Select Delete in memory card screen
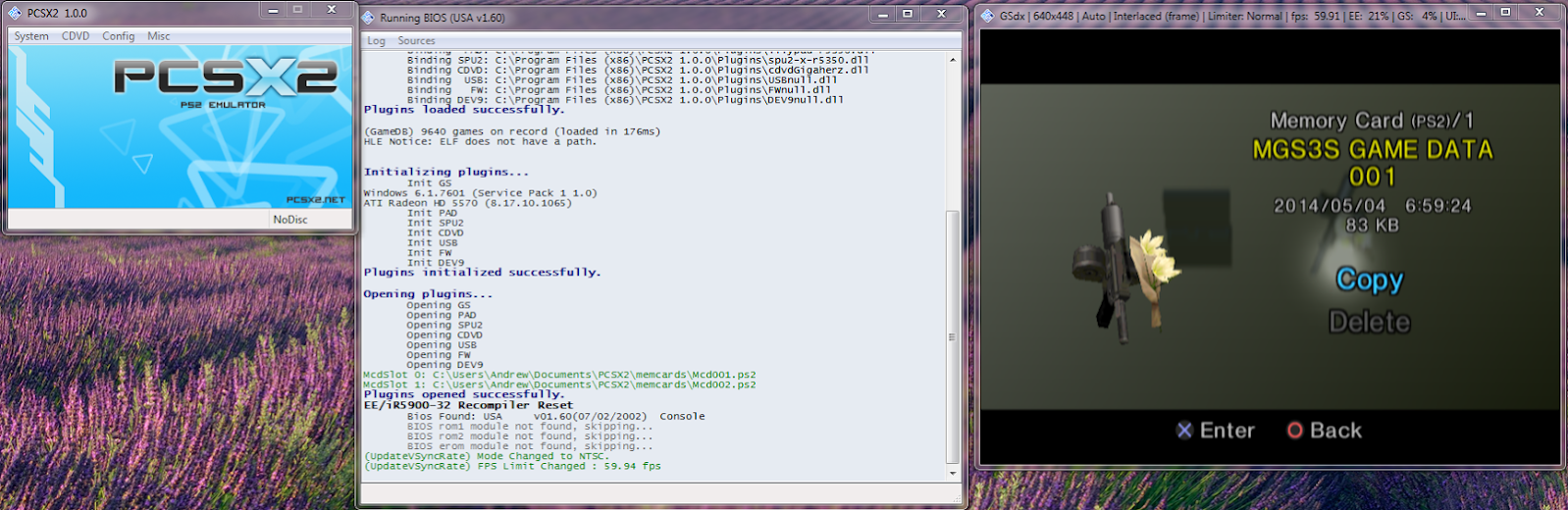 [x=1370, y=322]
